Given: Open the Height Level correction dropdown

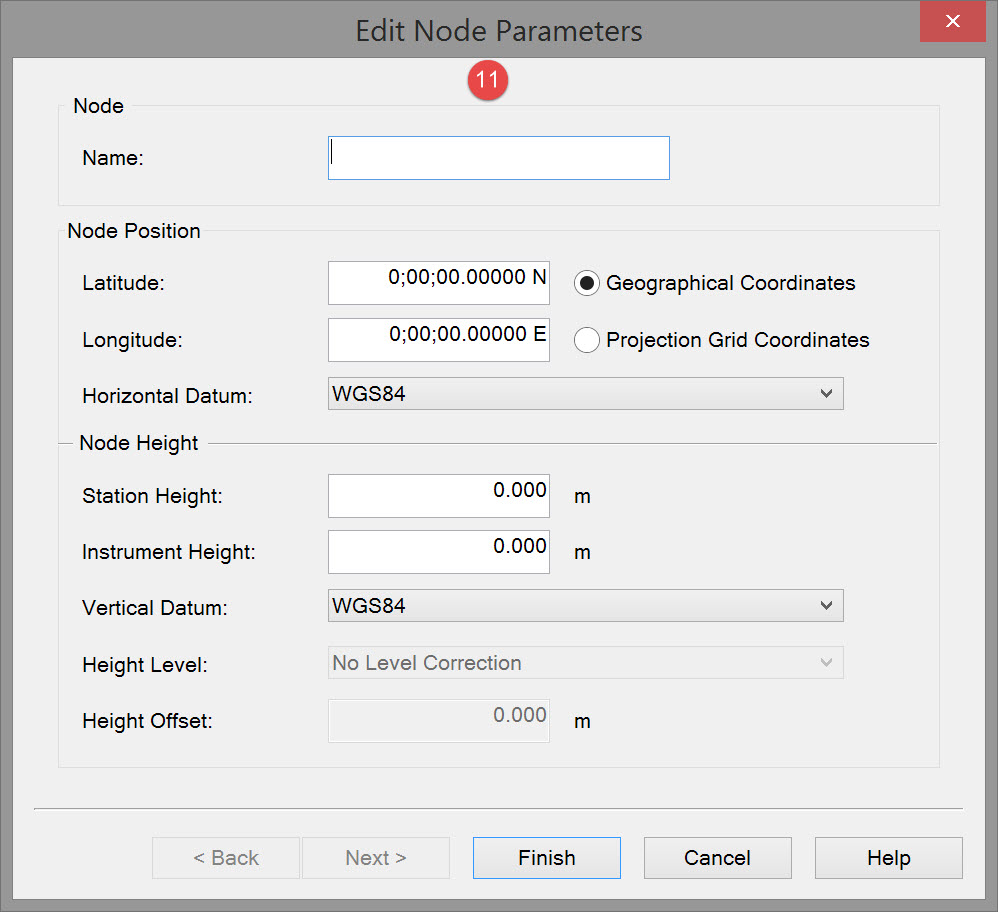Looking at the screenshot, I should coord(585,663).
